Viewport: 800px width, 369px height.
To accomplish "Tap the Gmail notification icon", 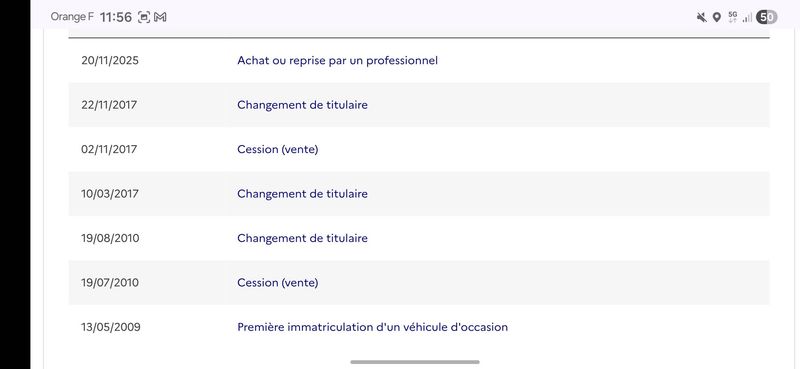I will 160,17.
